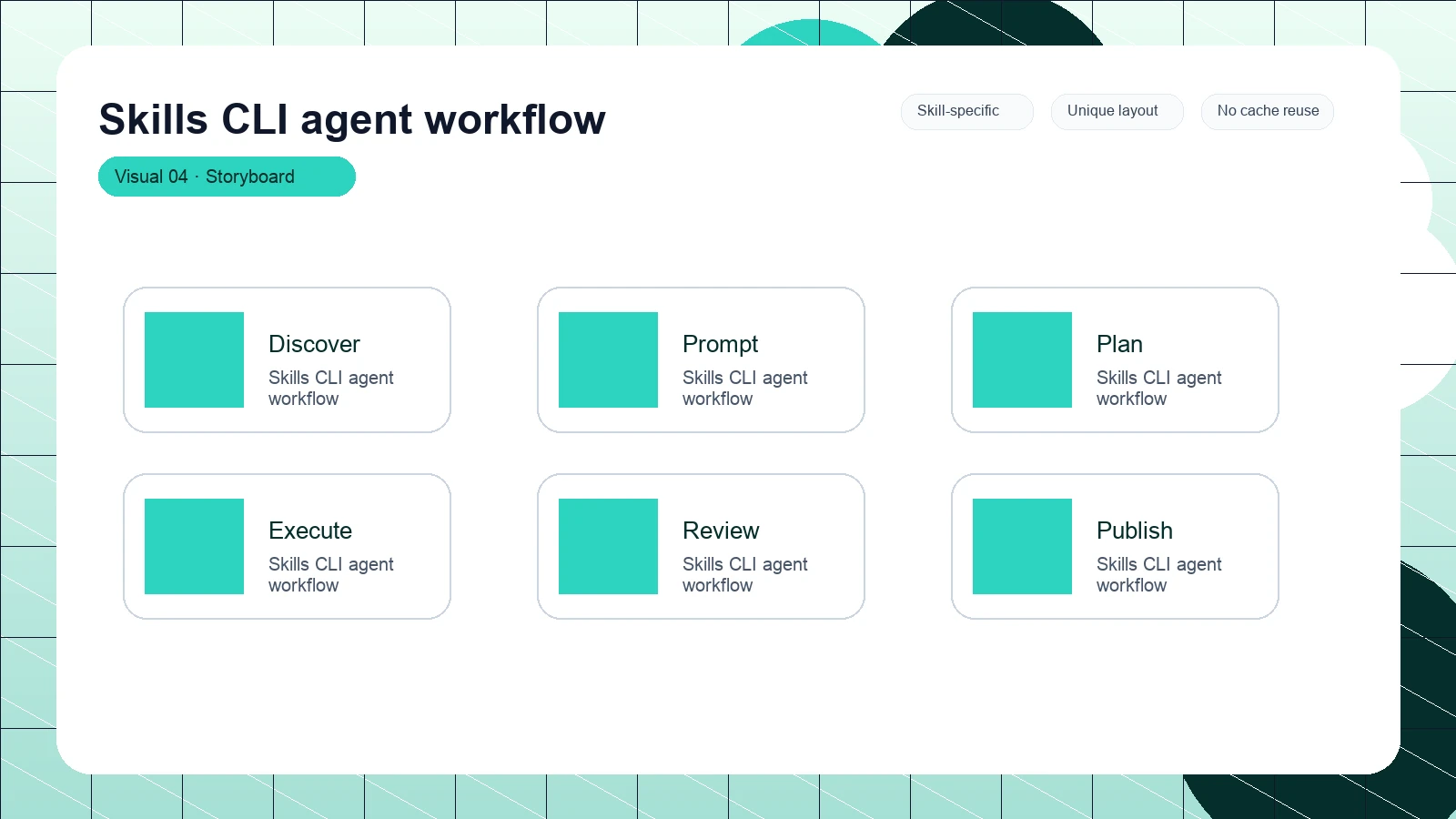Click the Publish step title
The image size is (1456, 819).
pyautogui.click(x=1134, y=531)
